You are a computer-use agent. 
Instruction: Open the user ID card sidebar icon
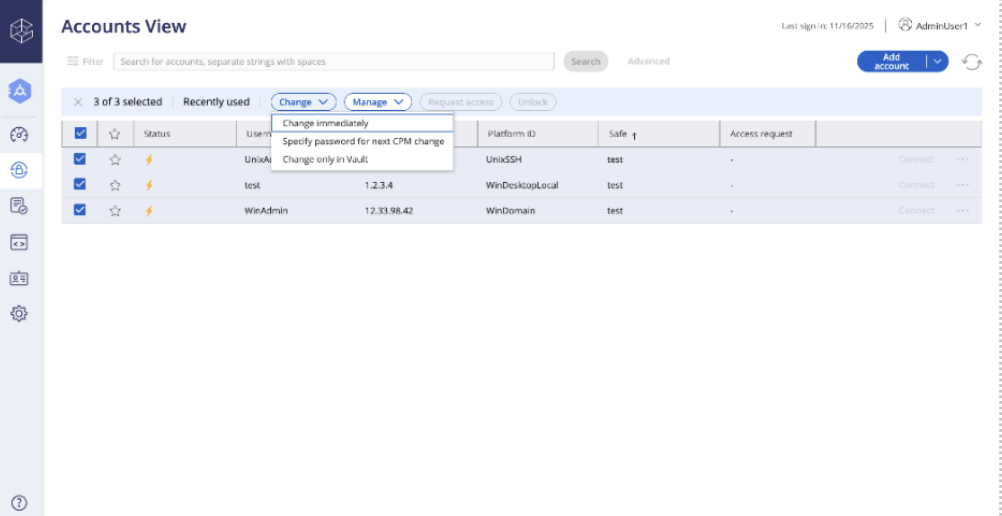[x=19, y=278]
